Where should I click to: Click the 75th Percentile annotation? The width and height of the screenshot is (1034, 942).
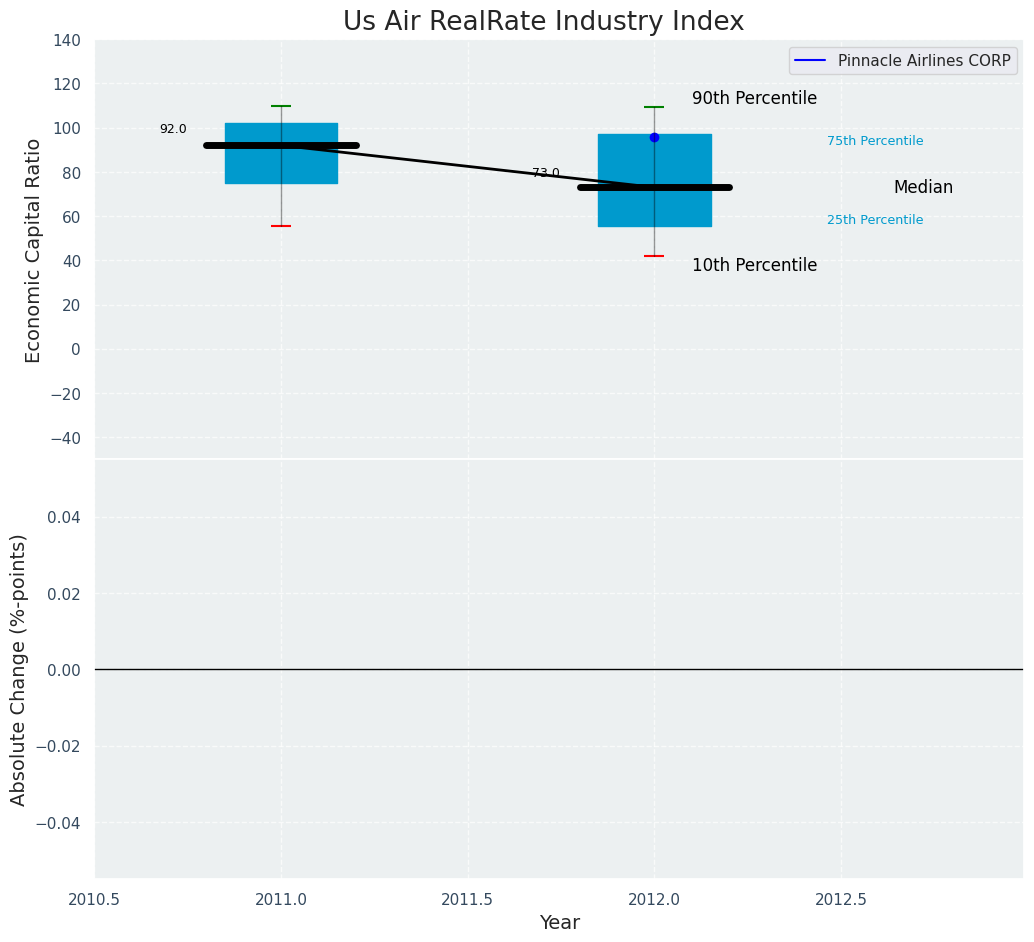pyautogui.click(x=875, y=141)
